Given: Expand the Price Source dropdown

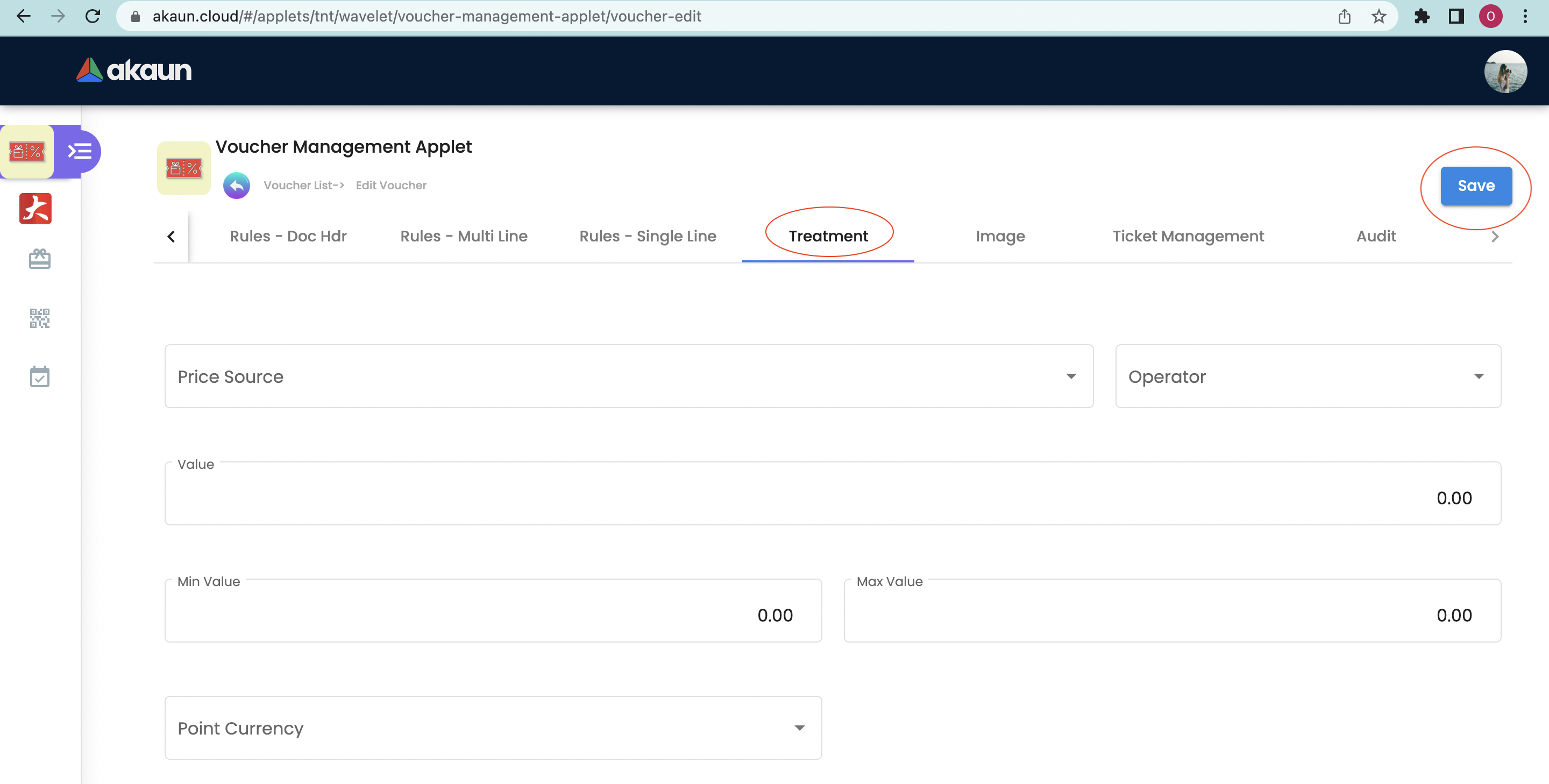Looking at the screenshot, I should 628,376.
